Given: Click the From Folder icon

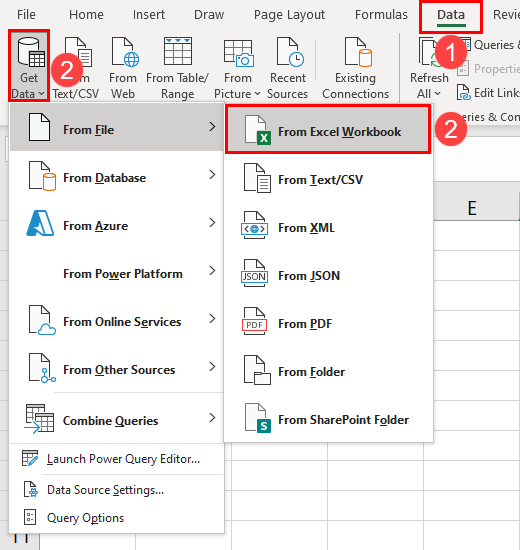Looking at the screenshot, I should (258, 370).
